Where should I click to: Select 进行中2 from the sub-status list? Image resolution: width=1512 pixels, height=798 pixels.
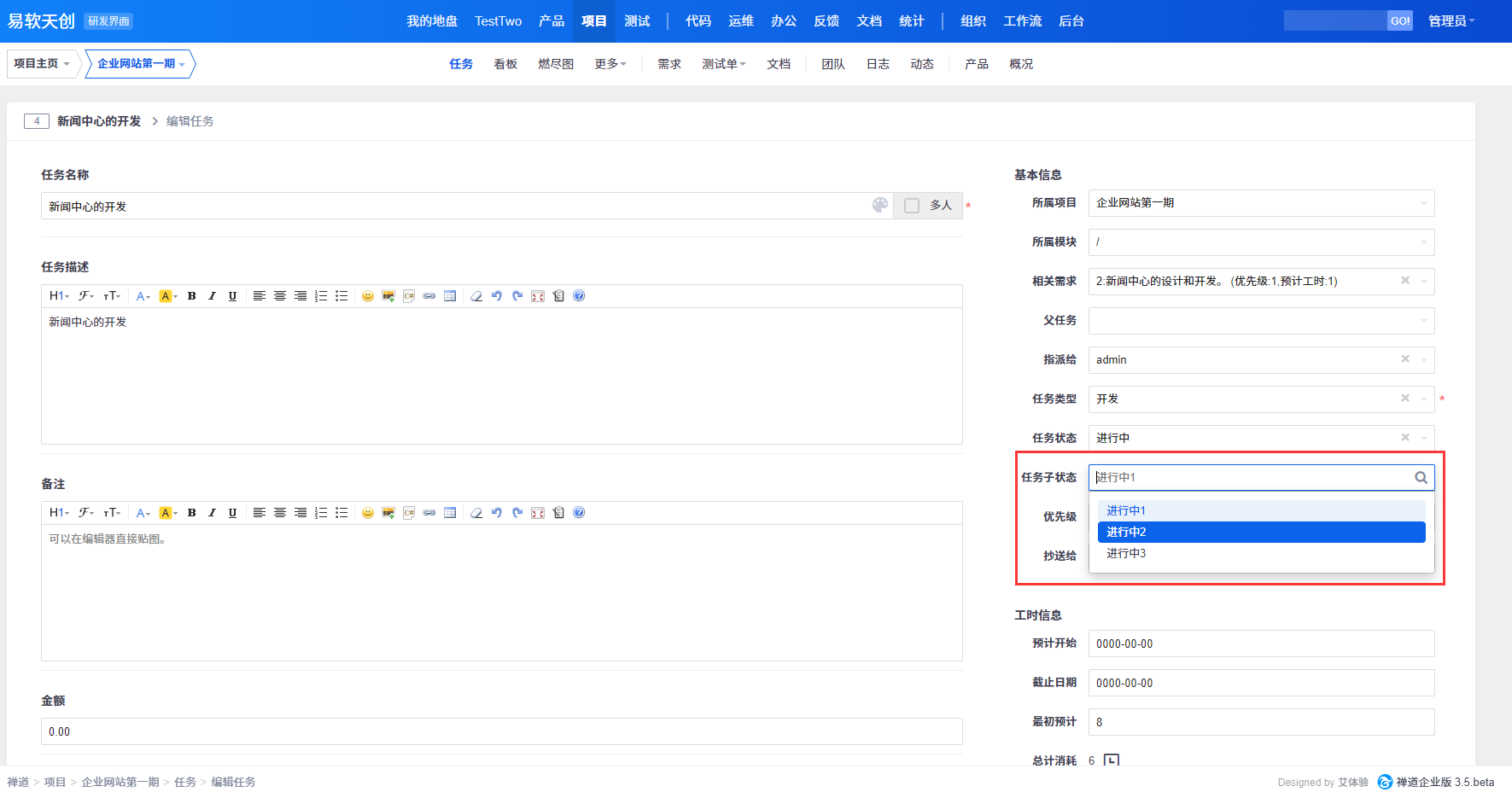[x=1261, y=532]
